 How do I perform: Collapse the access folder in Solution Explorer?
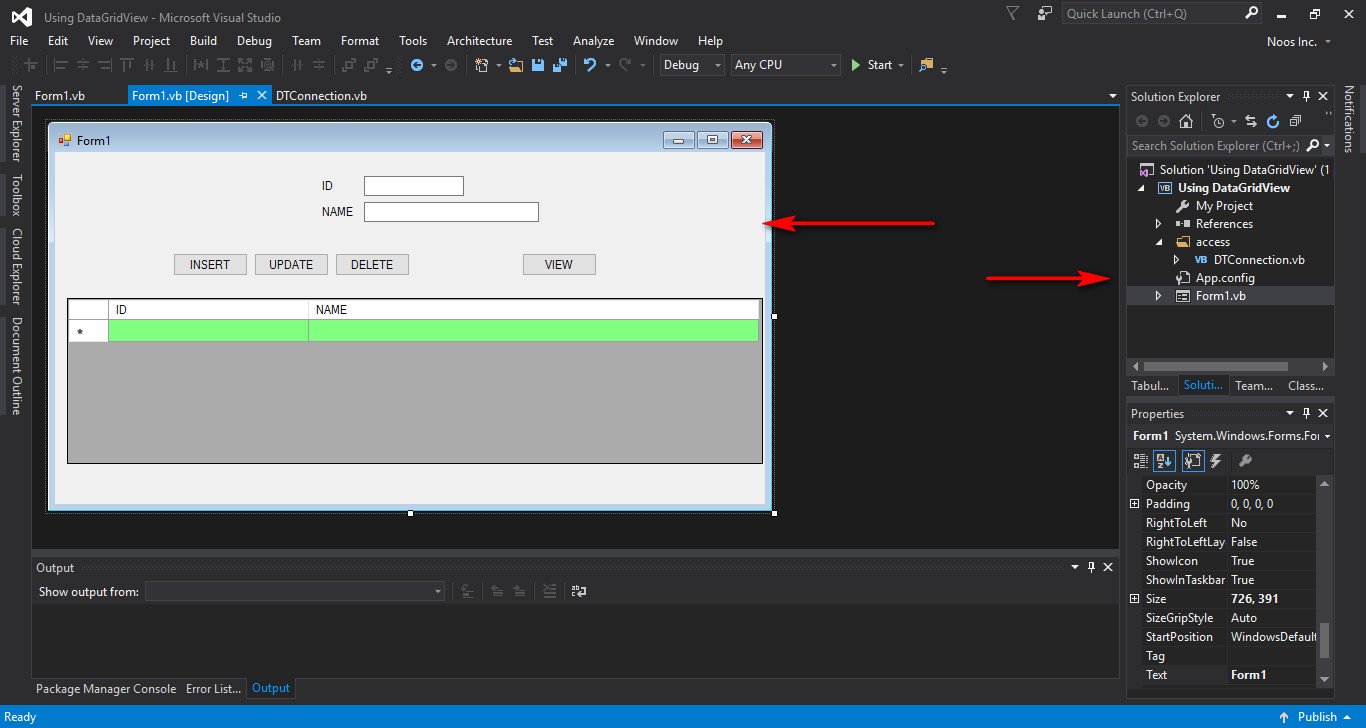(x=1157, y=241)
